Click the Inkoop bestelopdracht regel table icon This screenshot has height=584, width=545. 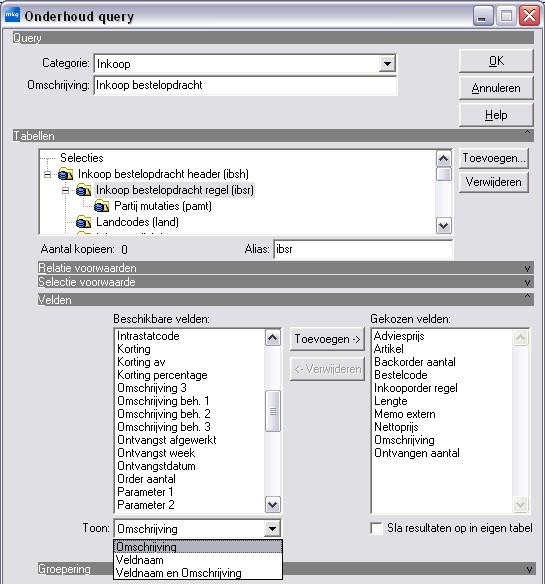coord(83,190)
